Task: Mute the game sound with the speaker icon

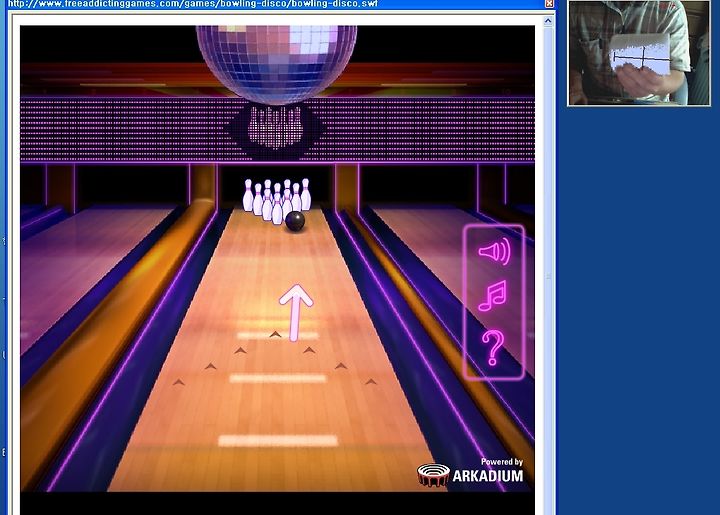Action: pyautogui.click(x=494, y=251)
